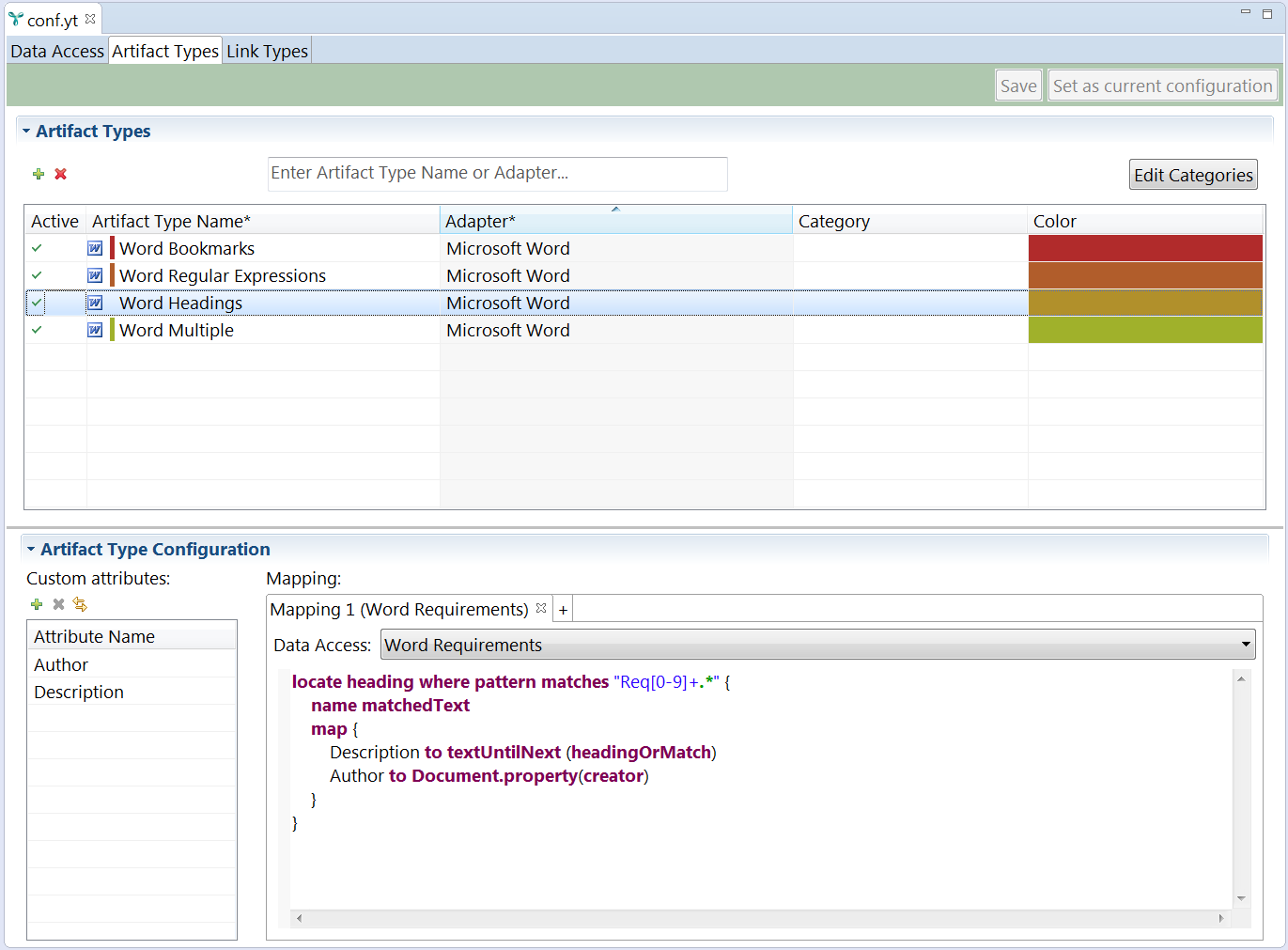
Task: Remove custom attribute with the gray X
Action: pos(58,604)
